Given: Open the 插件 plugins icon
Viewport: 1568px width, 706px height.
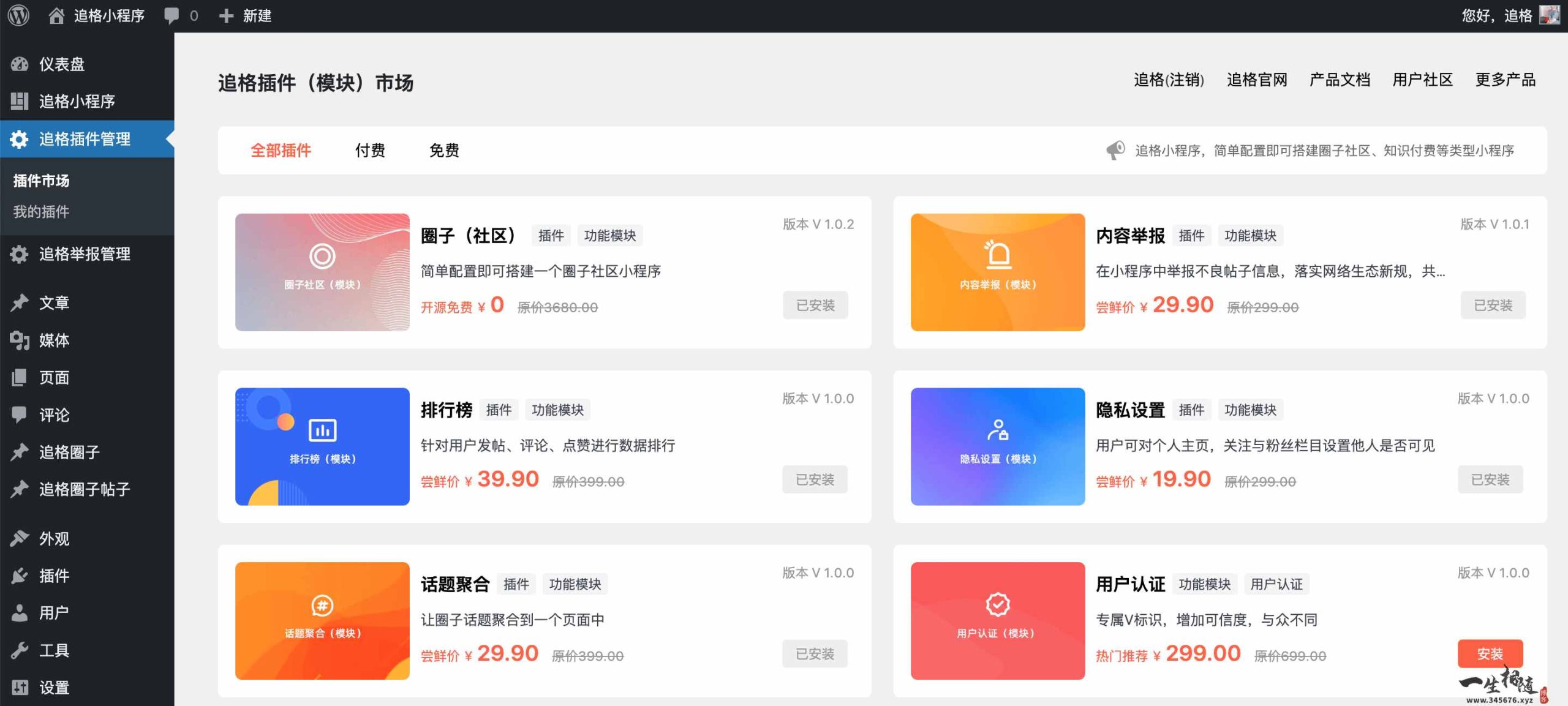Looking at the screenshot, I should click(x=20, y=576).
